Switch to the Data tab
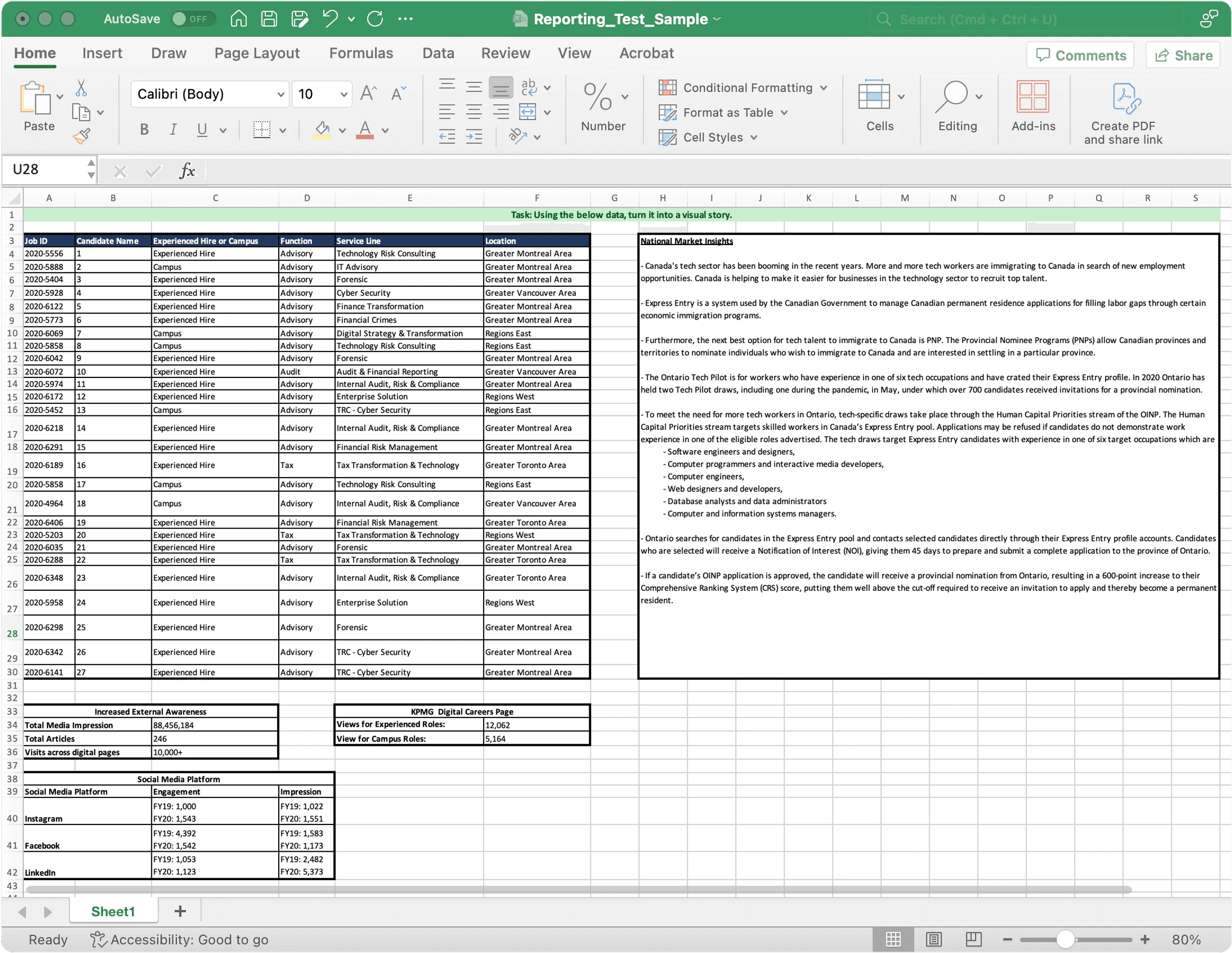This screenshot has height=953, width=1232. 438,53
